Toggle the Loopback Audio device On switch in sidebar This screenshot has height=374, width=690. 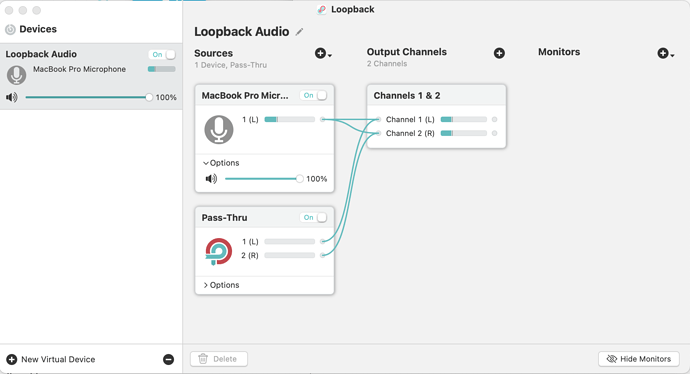click(x=162, y=55)
